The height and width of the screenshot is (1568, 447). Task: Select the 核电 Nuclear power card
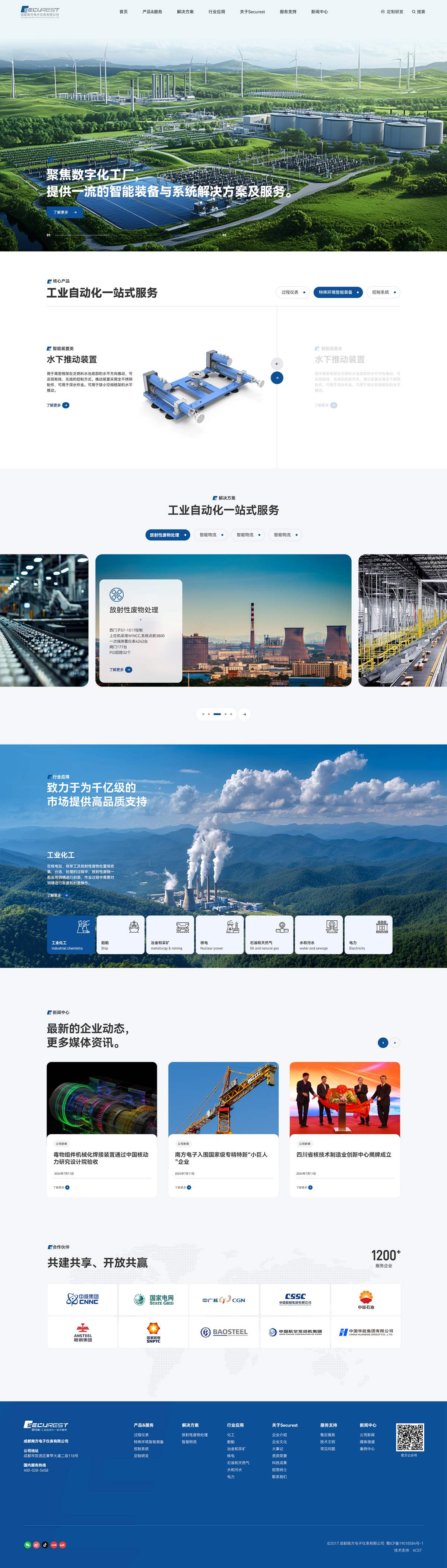point(220,934)
